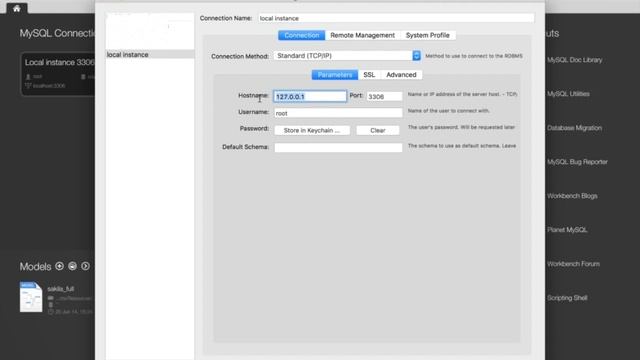The height and width of the screenshot is (360, 640).
Task: Click the sakila_full model name
Action: point(61,289)
